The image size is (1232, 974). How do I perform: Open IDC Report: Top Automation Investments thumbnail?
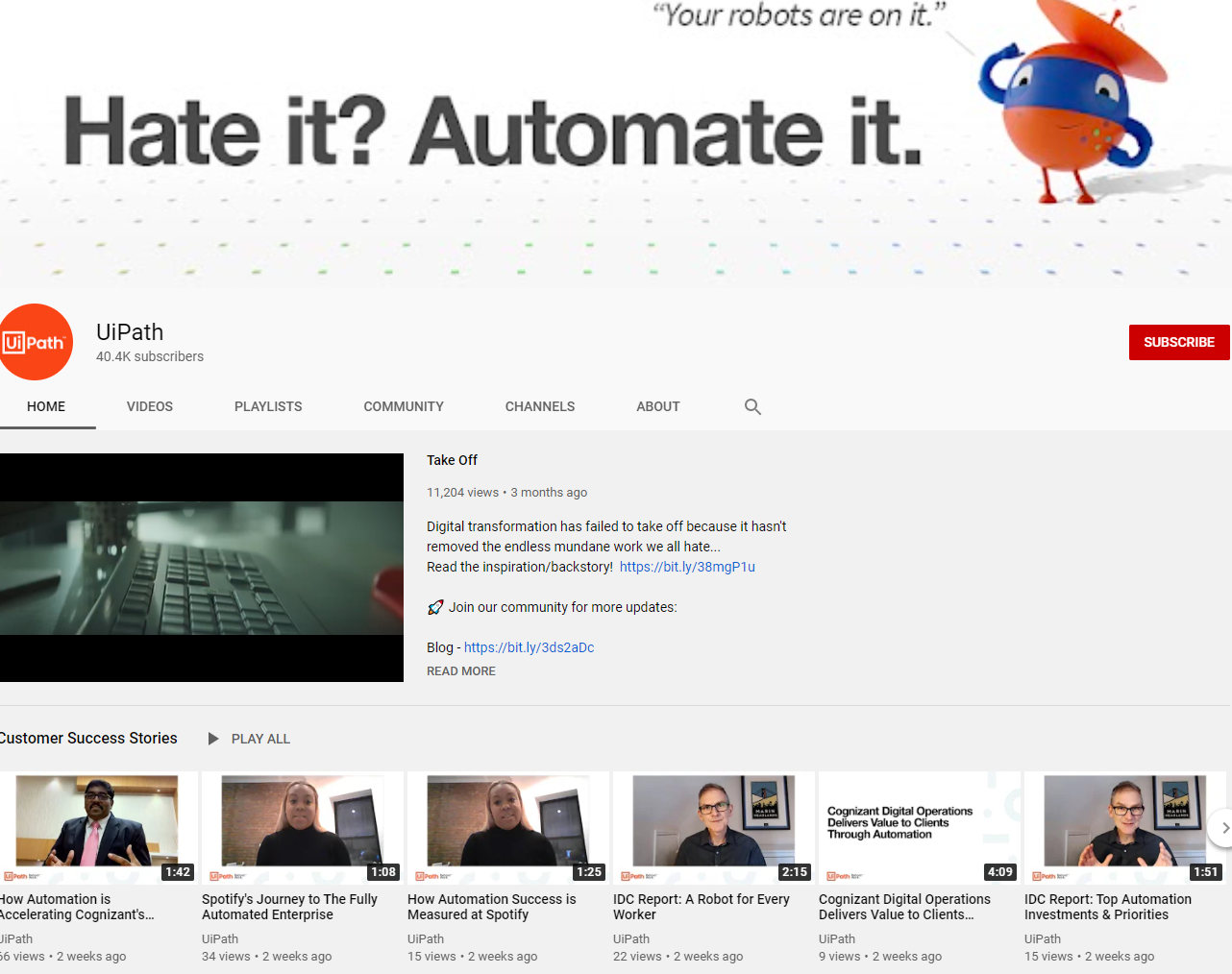pos(1124,826)
